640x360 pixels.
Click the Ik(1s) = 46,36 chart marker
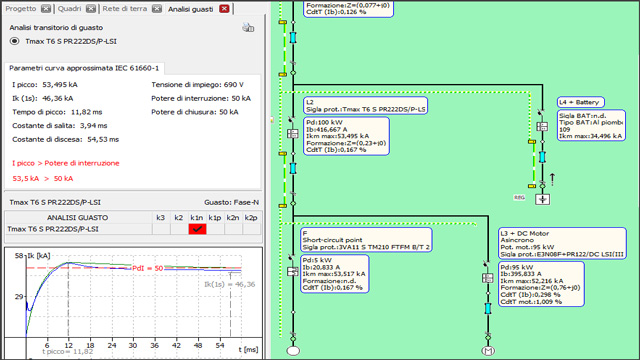point(229,284)
